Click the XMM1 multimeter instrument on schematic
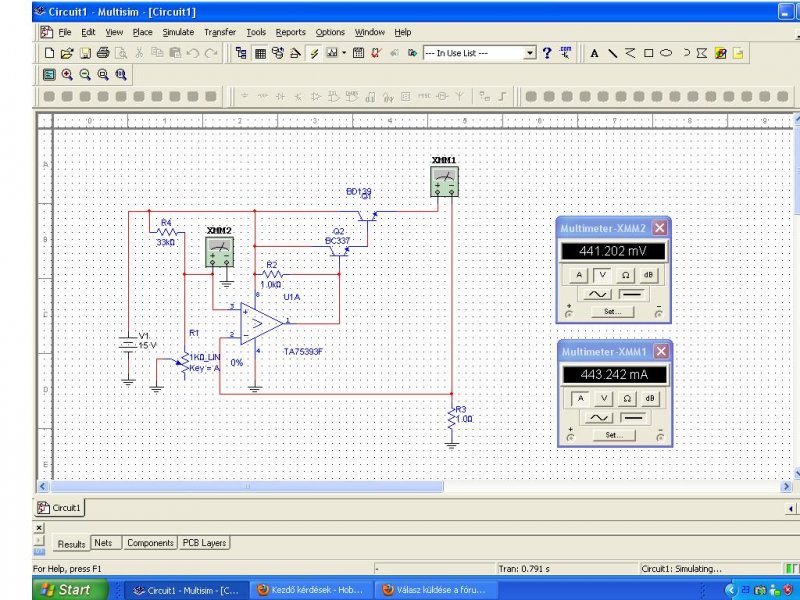800x600 pixels. pyautogui.click(x=444, y=181)
